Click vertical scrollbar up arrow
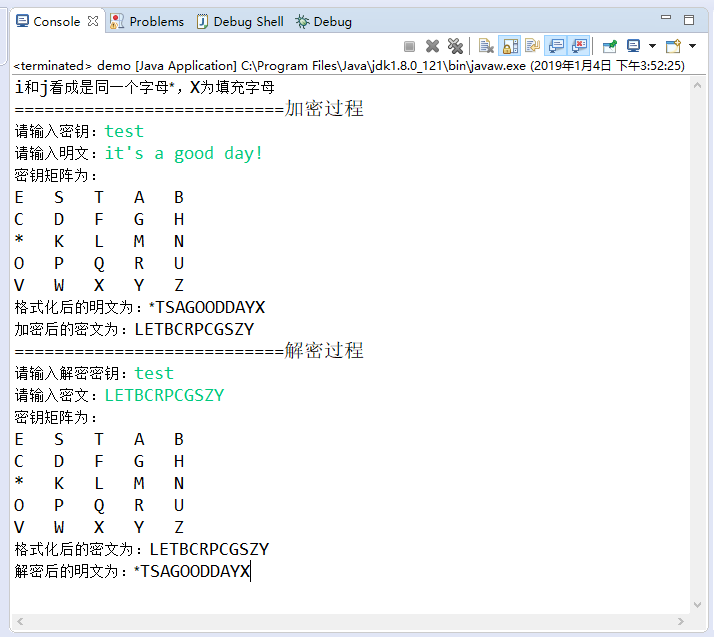714x637 pixels. (697, 86)
